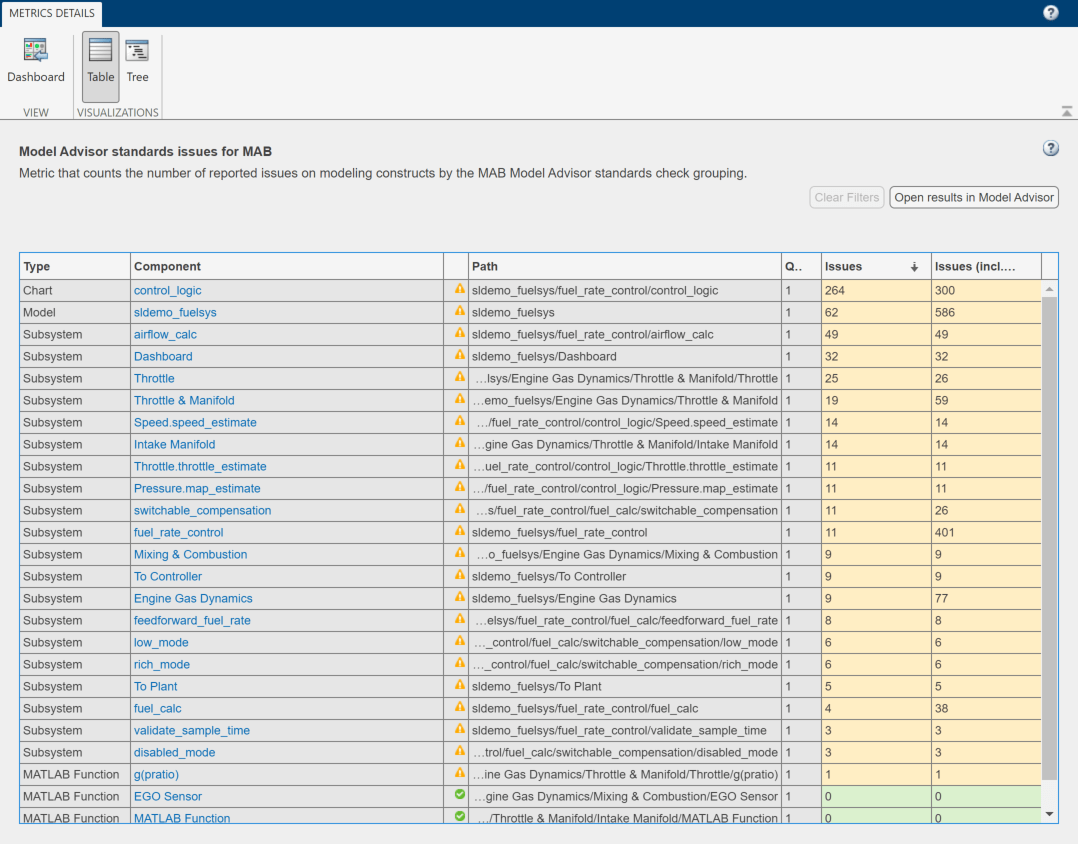This screenshot has height=844, width=1078.
Task: Click warning icon for control_logic row
Action: (x=460, y=289)
